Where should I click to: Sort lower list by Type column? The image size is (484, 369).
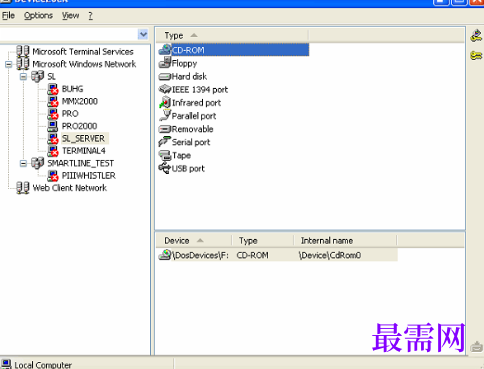pyautogui.click(x=263, y=240)
